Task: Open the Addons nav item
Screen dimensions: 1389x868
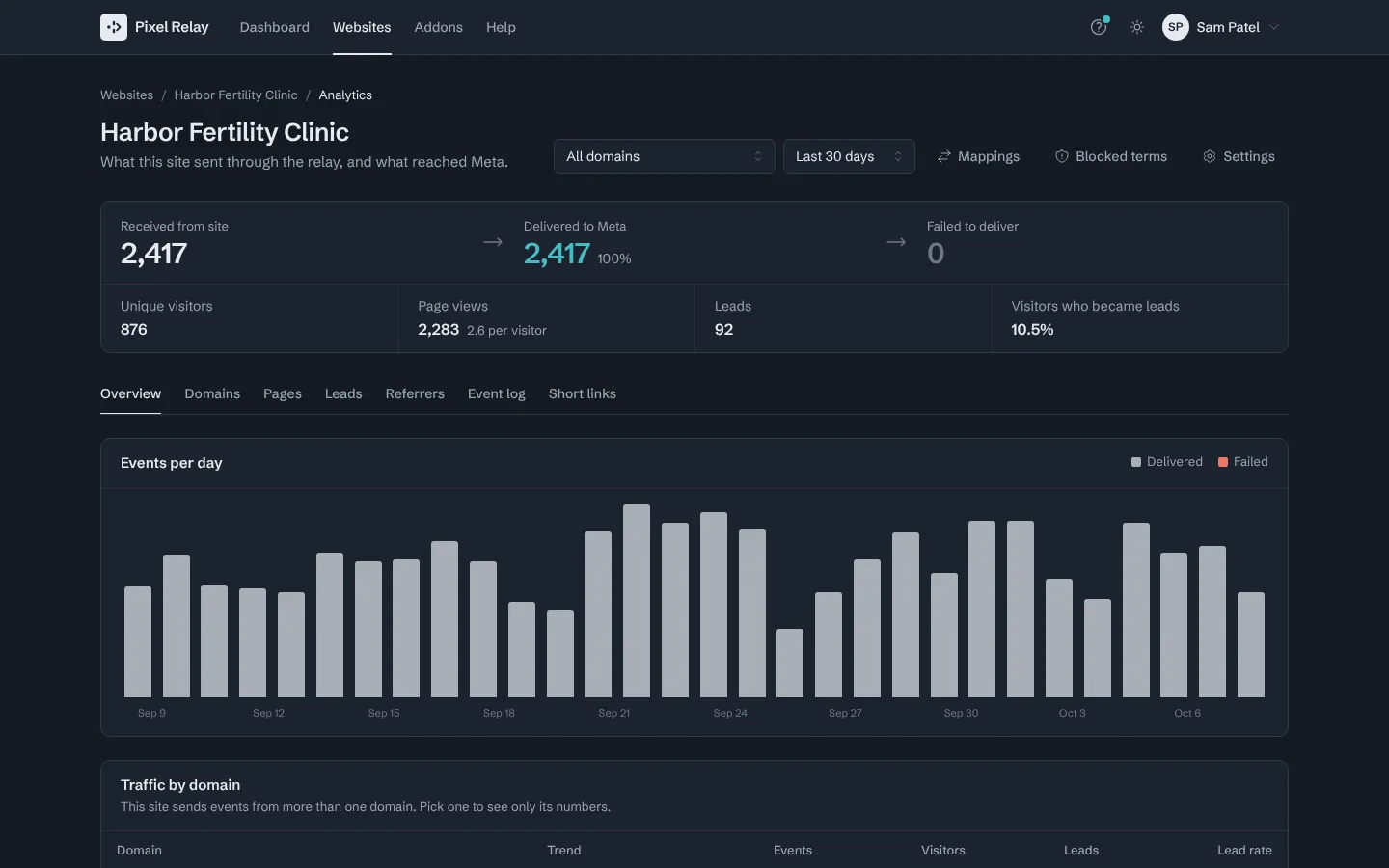Action: coord(439,27)
